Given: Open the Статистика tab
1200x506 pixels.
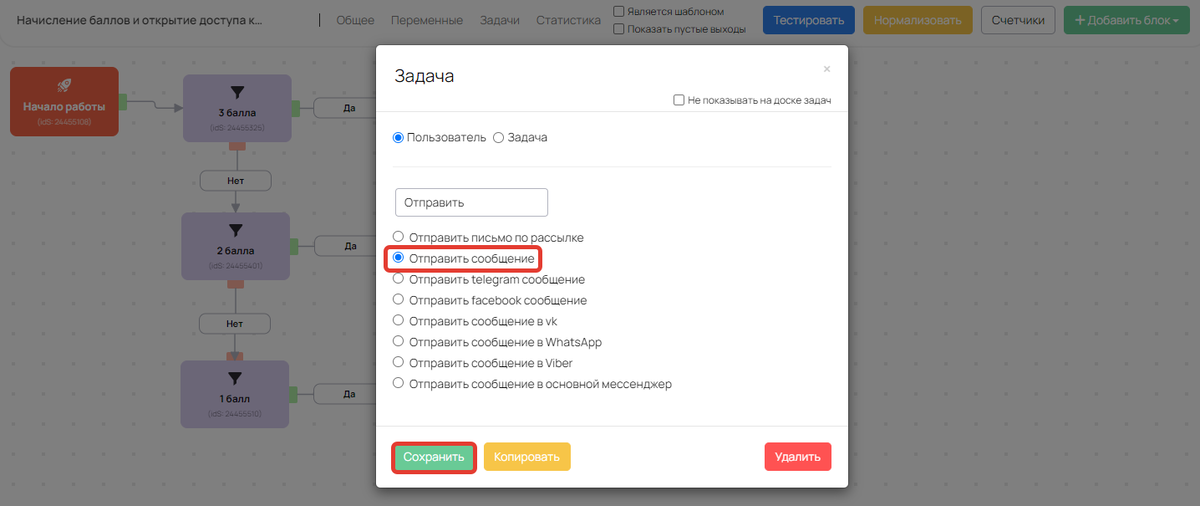Looking at the screenshot, I should pyautogui.click(x=569, y=20).
